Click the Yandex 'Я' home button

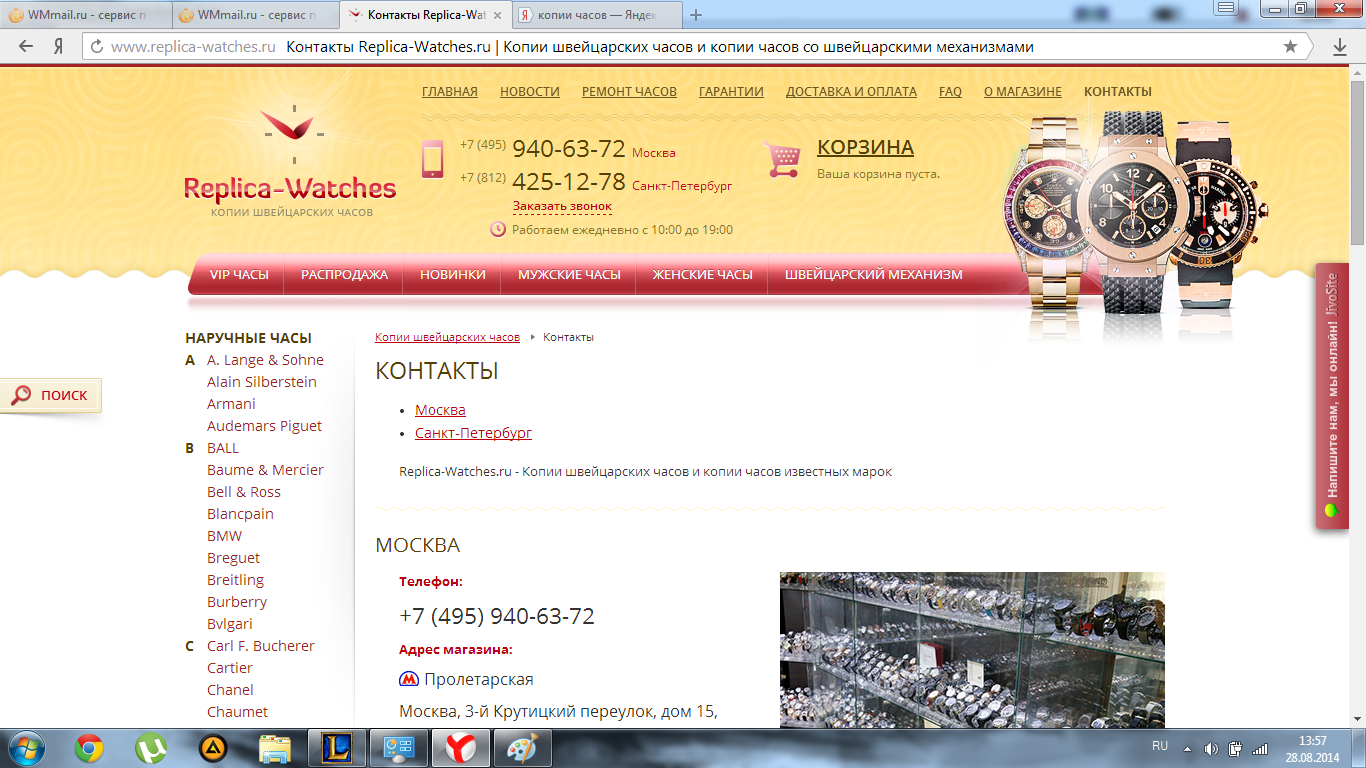[59, 46]
